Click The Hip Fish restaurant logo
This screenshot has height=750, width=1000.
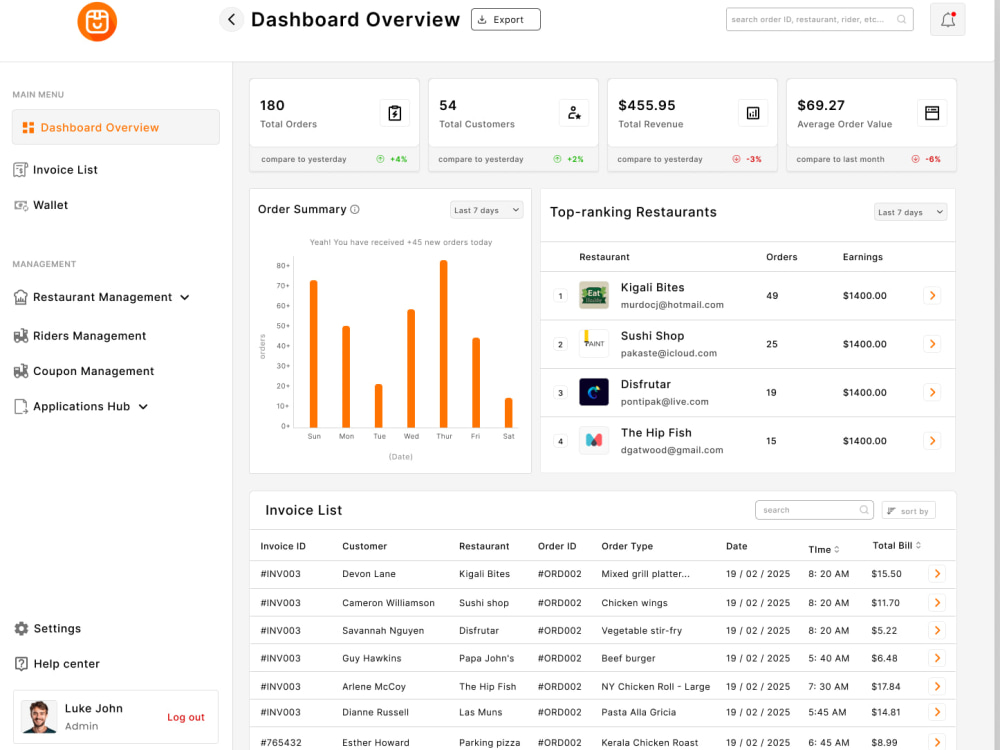tap(594, 441)
